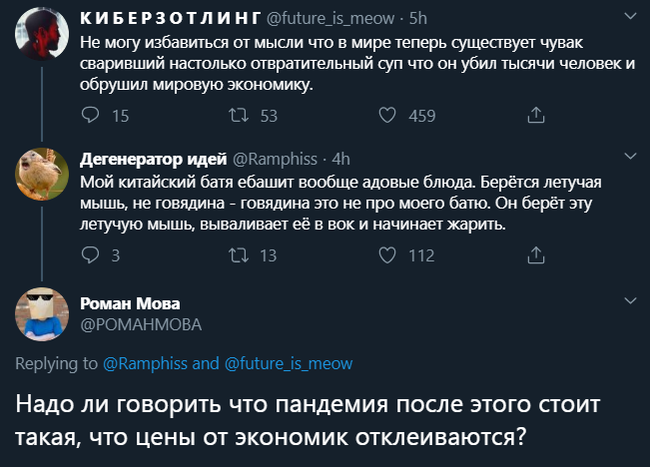Screen dimensions: 650x467
Task: Open the @future_is_meow reply-to link
Action: 288,364
